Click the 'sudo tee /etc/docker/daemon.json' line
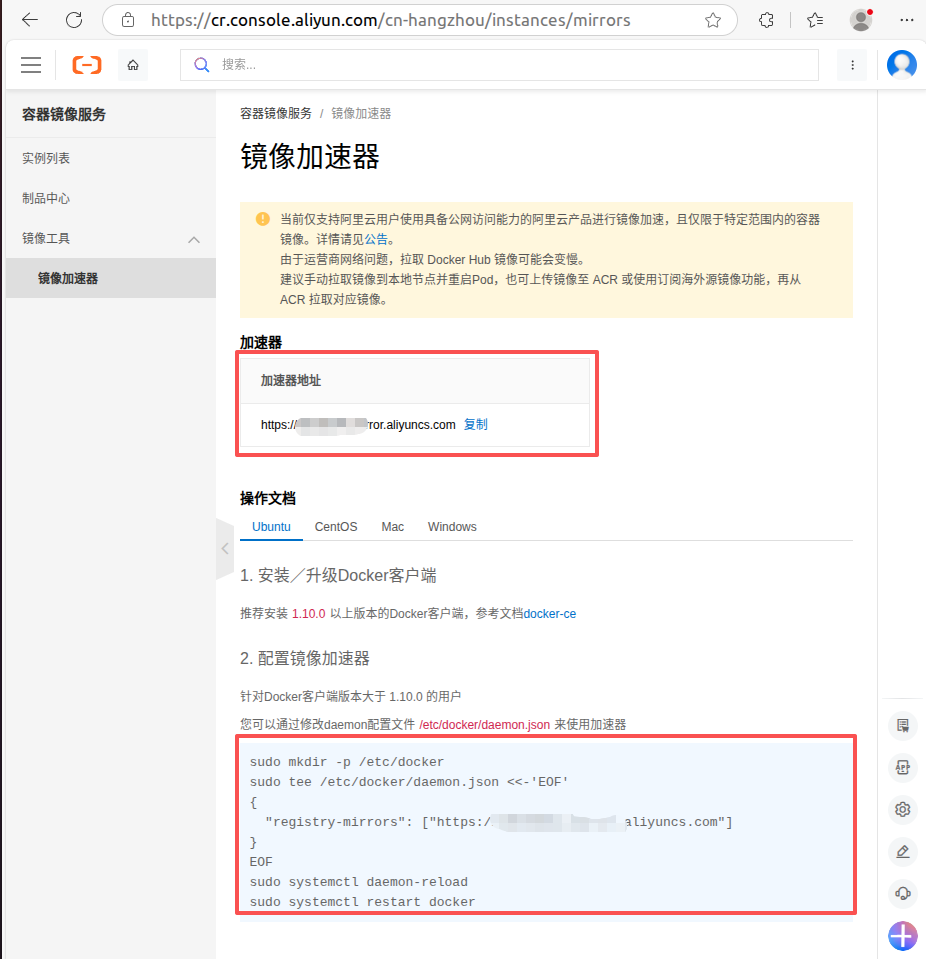Screen dimensions: 926x959 point(409,782)
